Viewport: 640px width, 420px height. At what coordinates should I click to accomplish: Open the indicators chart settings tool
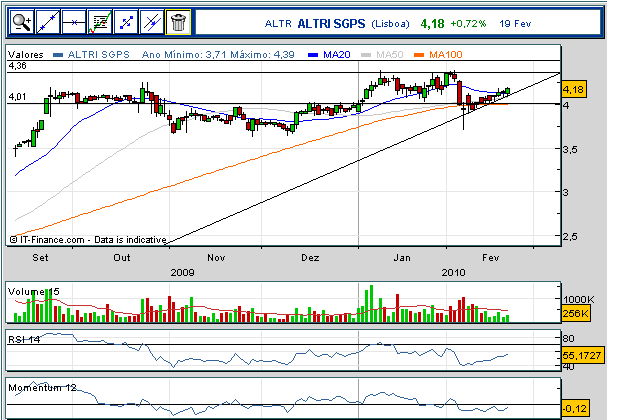point(100,22)
